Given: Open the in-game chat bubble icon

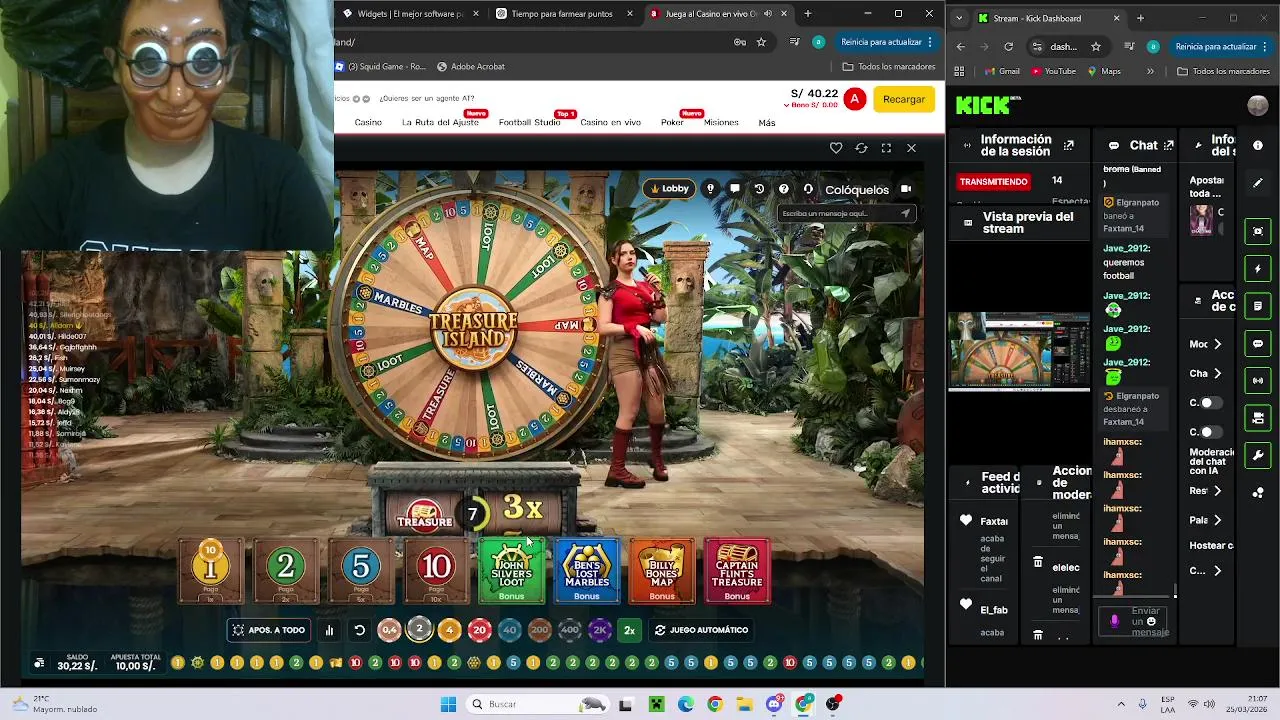Looking at the screenshot, I should [x=735, y=189].
